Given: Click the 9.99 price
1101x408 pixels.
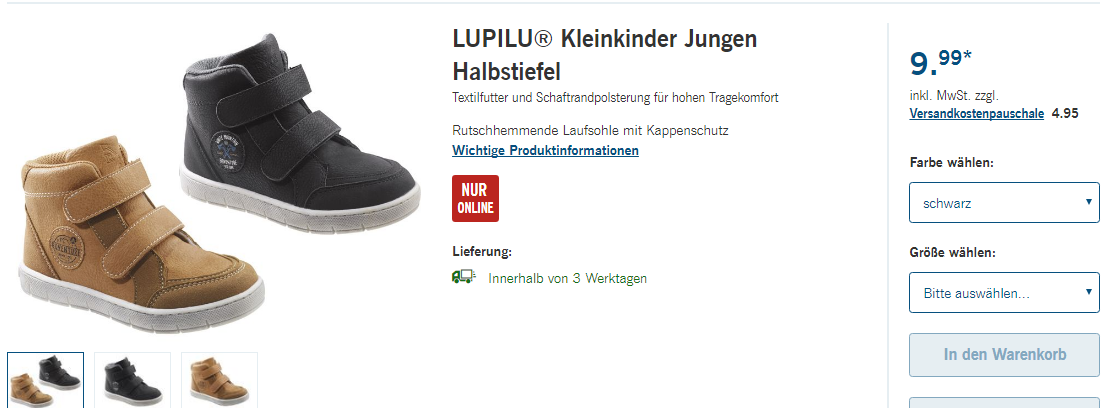Looking at the screenshot, I should tap(940, 63).
